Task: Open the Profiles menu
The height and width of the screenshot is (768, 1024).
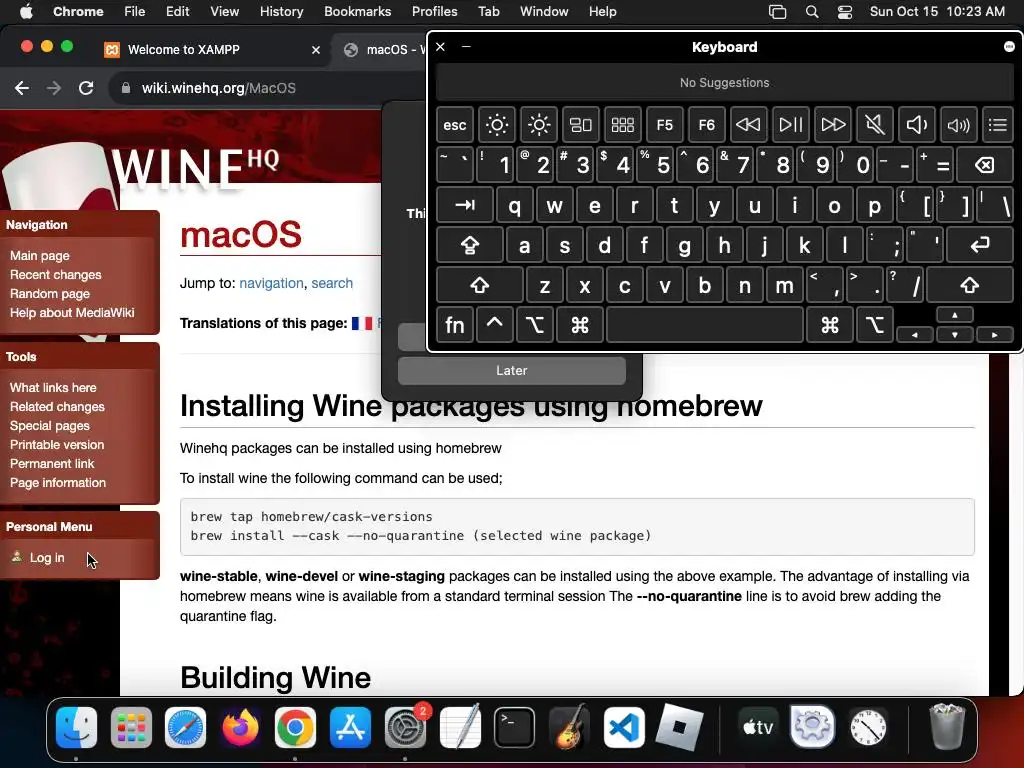Action: coord(434,11)
